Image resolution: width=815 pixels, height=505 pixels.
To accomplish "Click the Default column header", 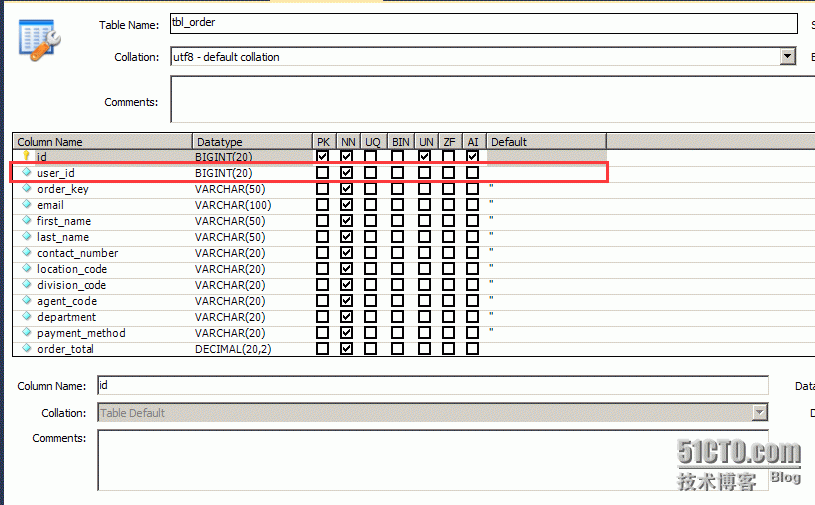I will (546, 141).
